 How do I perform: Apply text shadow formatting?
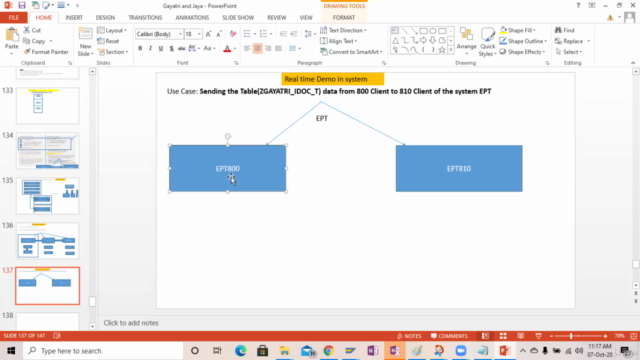[171, 49]
